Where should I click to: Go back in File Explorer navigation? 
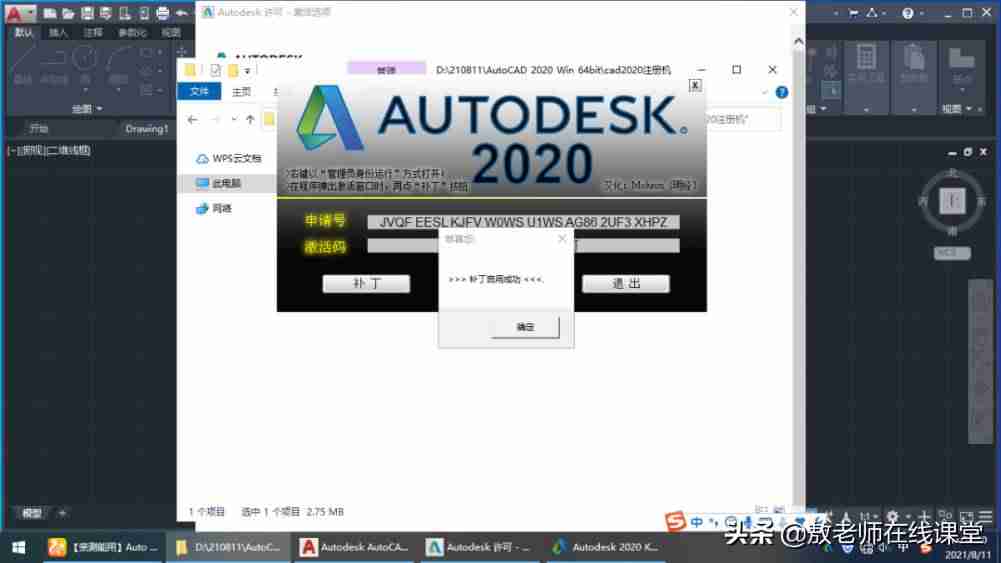click(193, 119)
